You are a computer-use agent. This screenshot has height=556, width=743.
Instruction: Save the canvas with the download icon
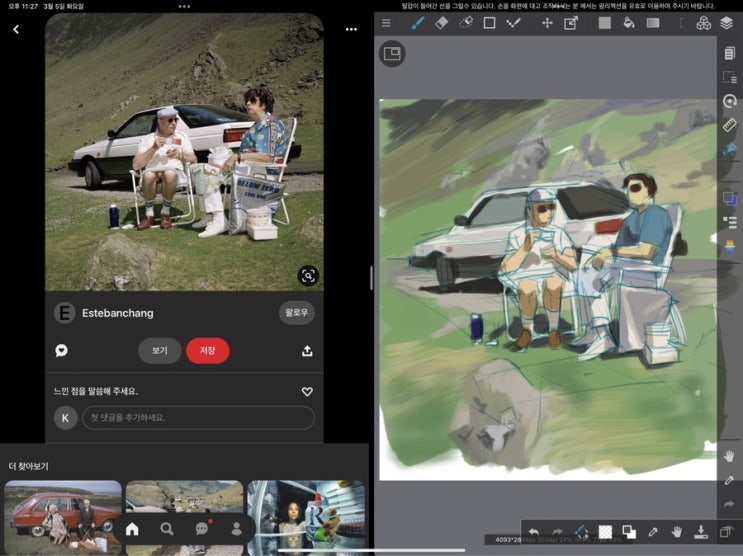tap(701, 531)
